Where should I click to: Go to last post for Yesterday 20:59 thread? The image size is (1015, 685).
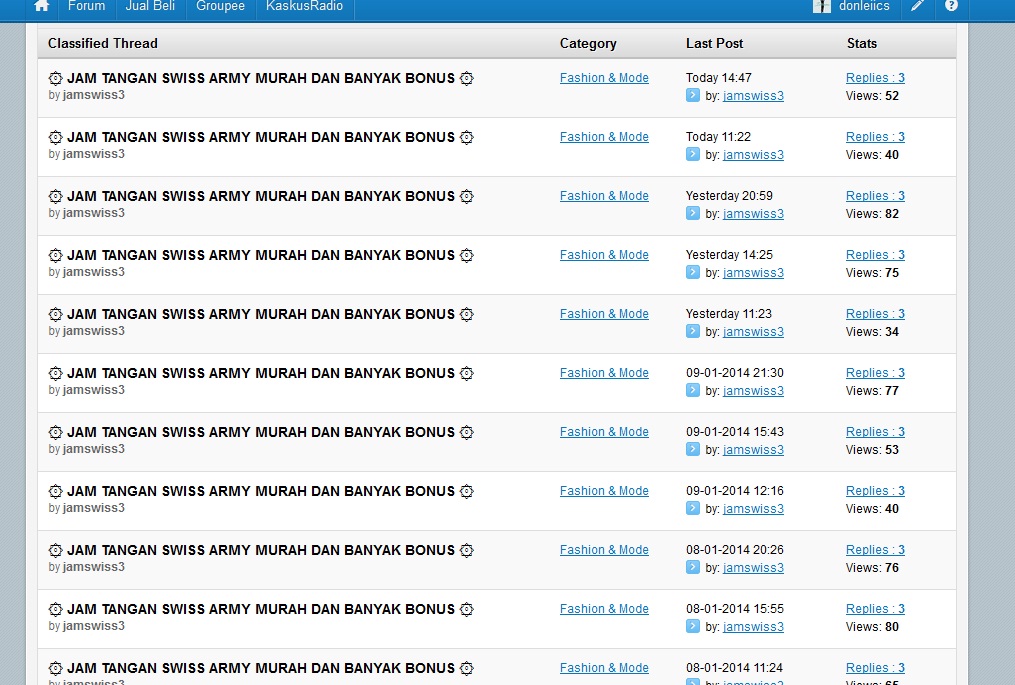click(x=693, y=214)
